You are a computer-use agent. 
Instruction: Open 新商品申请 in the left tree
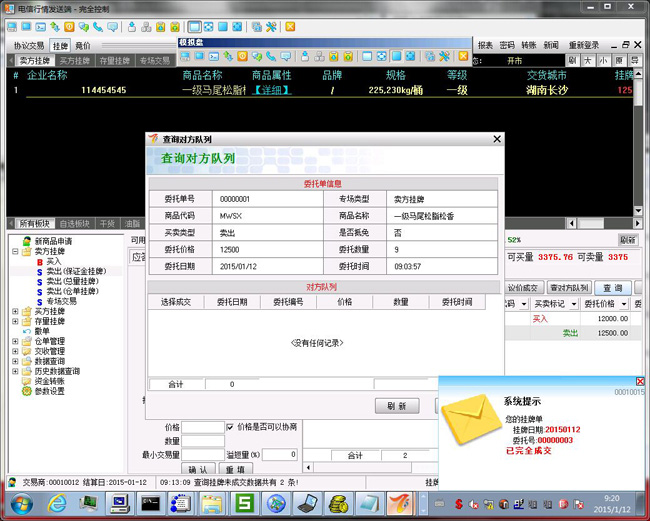pyautogui.click(x=53, y=241)
